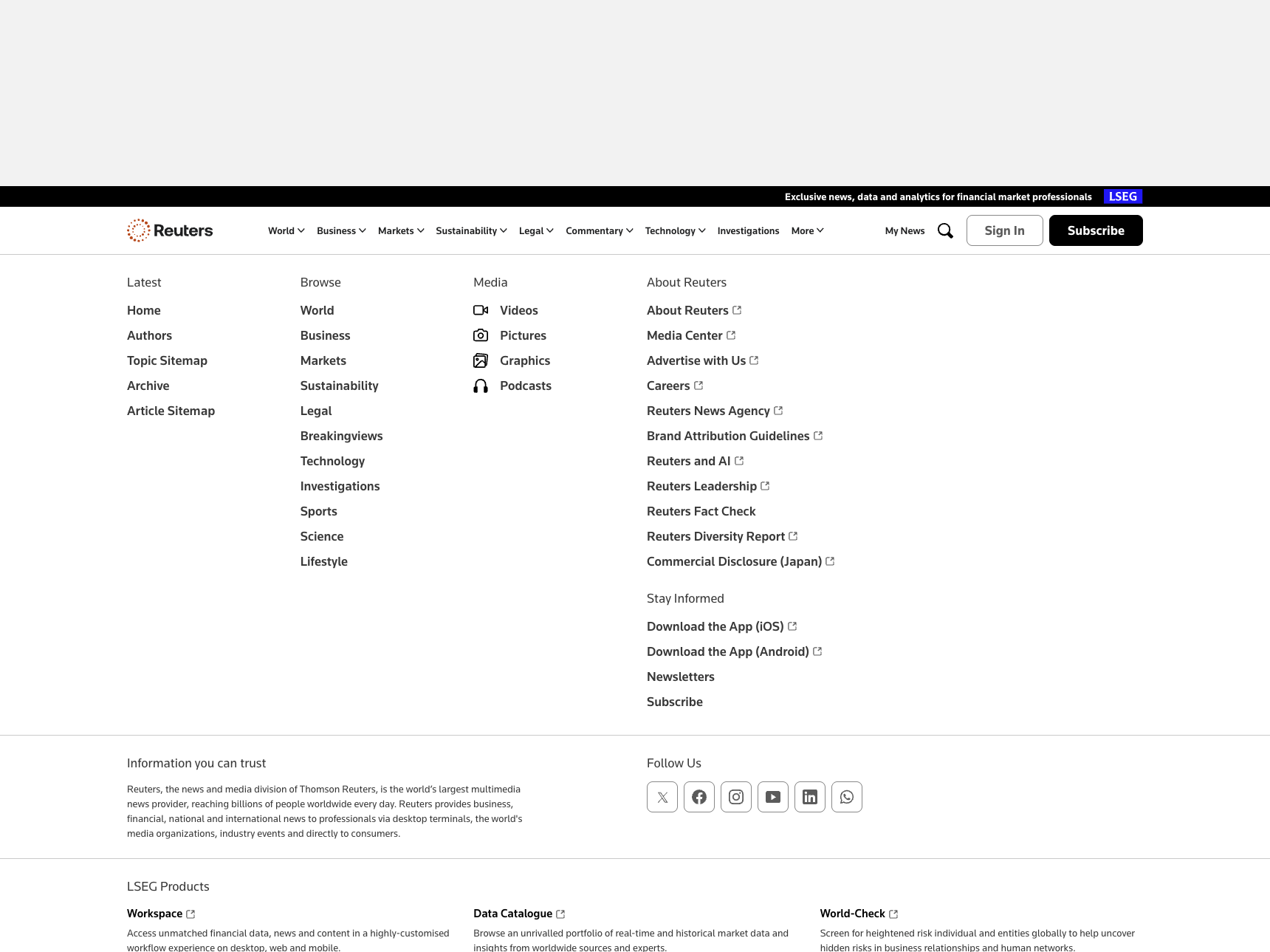This screenshot has width=1270, height=952.
Task: Open My News in the header
Action: 905,230
